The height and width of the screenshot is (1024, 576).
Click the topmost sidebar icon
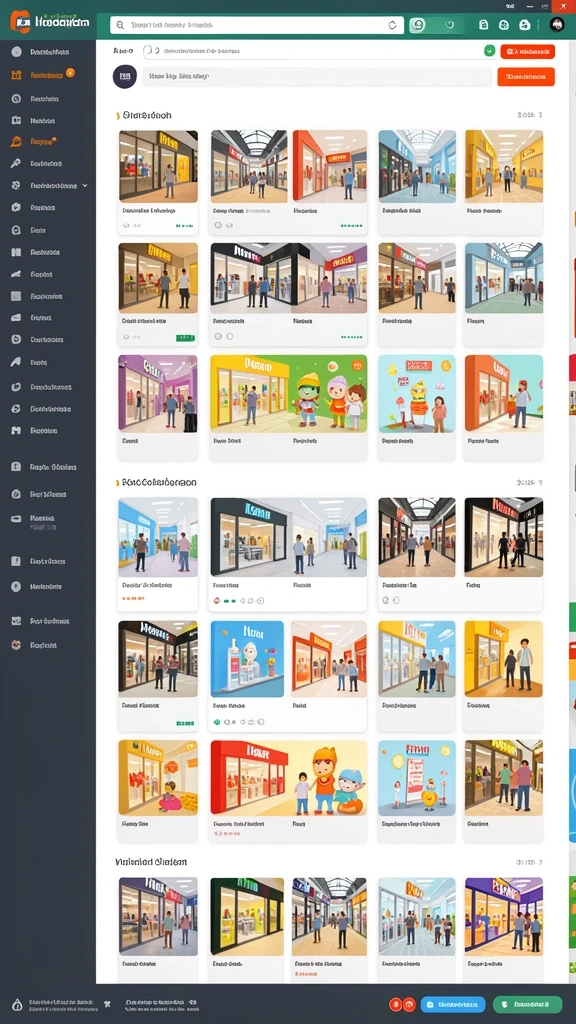click(16, 52)
